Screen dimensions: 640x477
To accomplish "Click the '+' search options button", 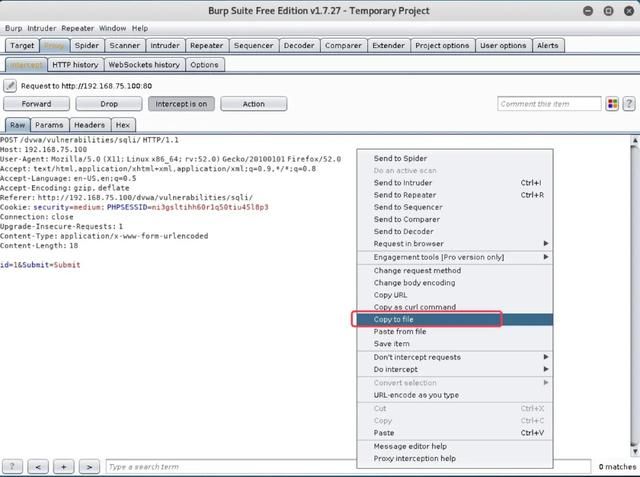I will coord(64,466).
